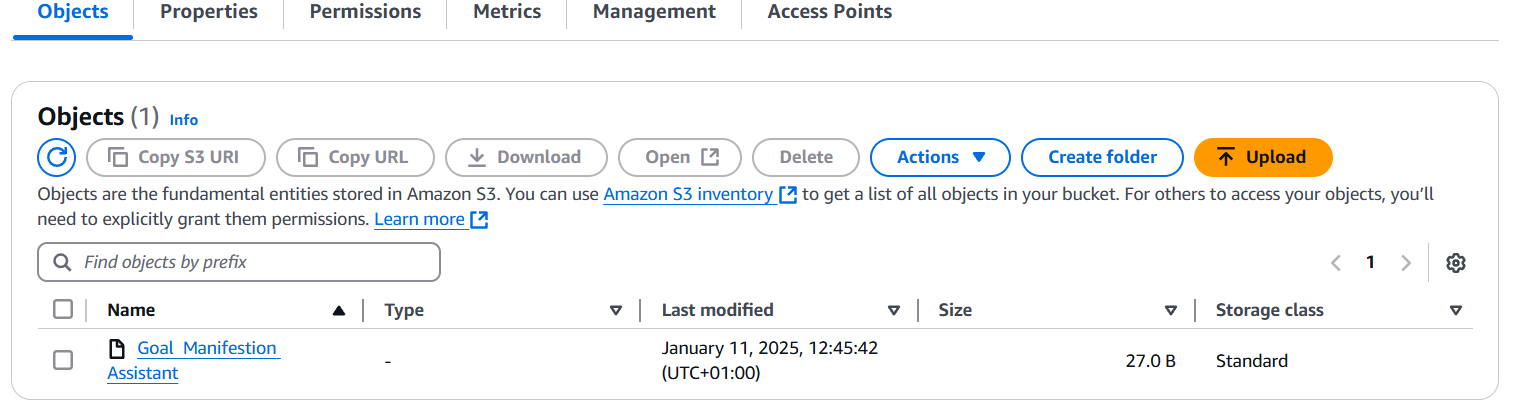Open the Goal_Manifestion Assistant object link
The width and height of the screenshot is (1519, 402).
coord(194,360)
